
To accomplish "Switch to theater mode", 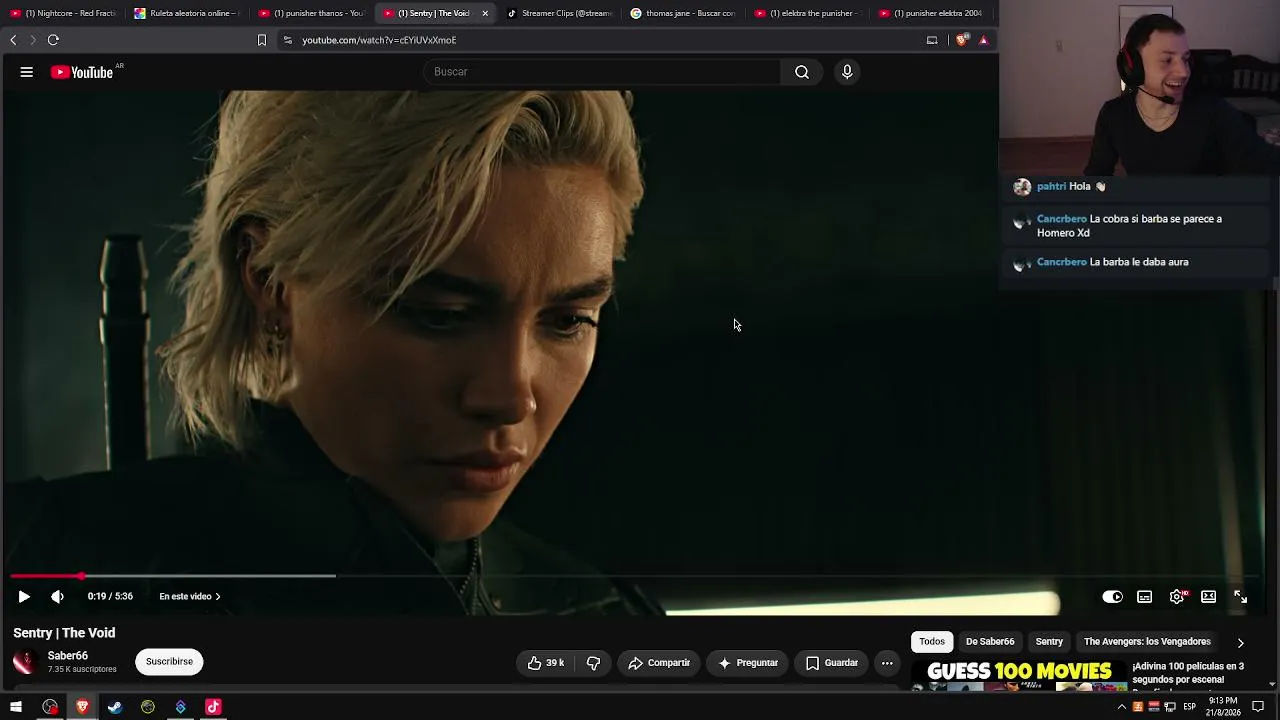I will pos(1209,597).
